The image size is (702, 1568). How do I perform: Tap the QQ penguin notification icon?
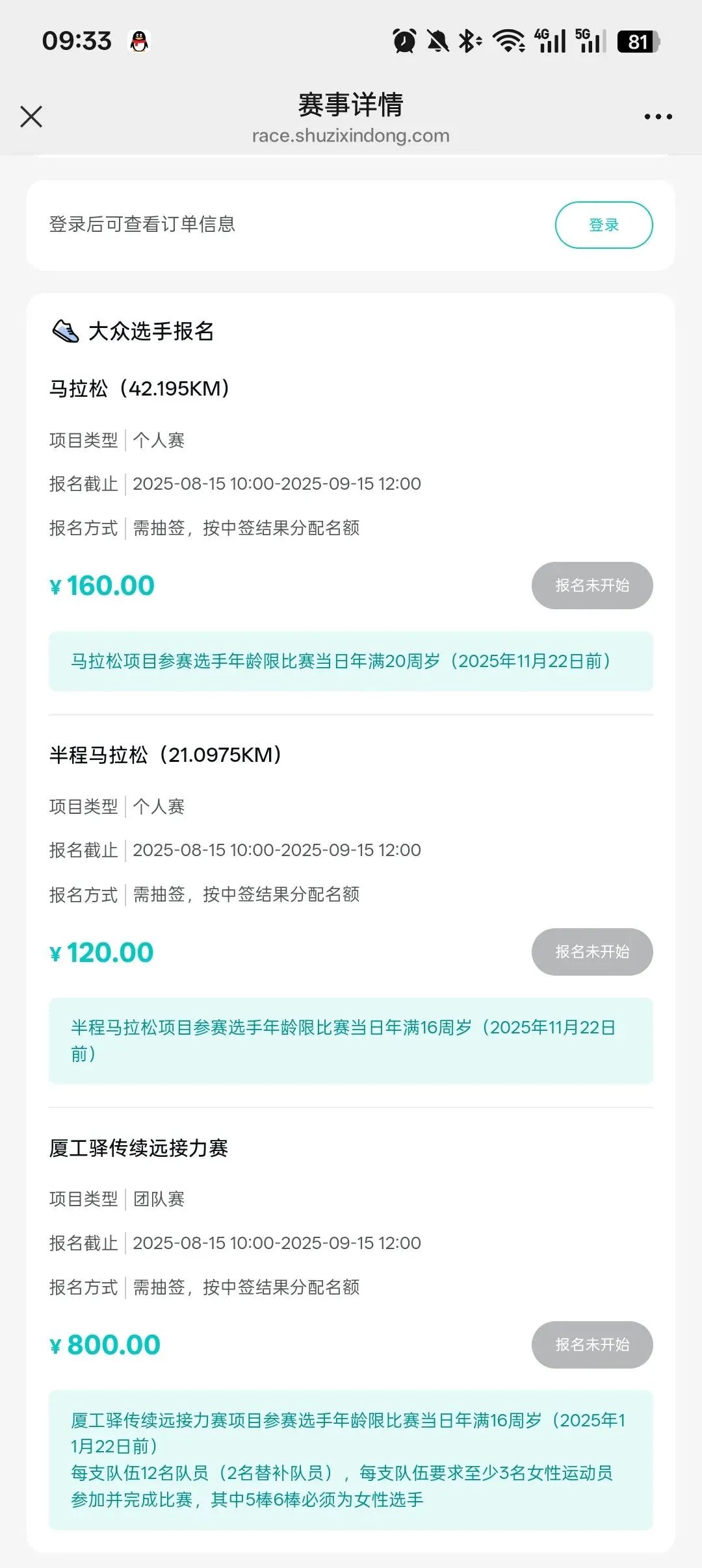[x=139, y=42]
